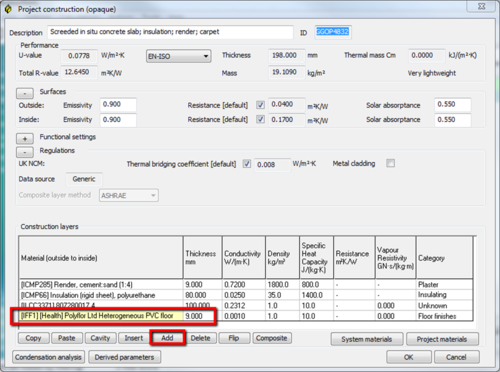Click Outside Resistance value 0.0400
The image size is (500, 372).
point(286,105)
